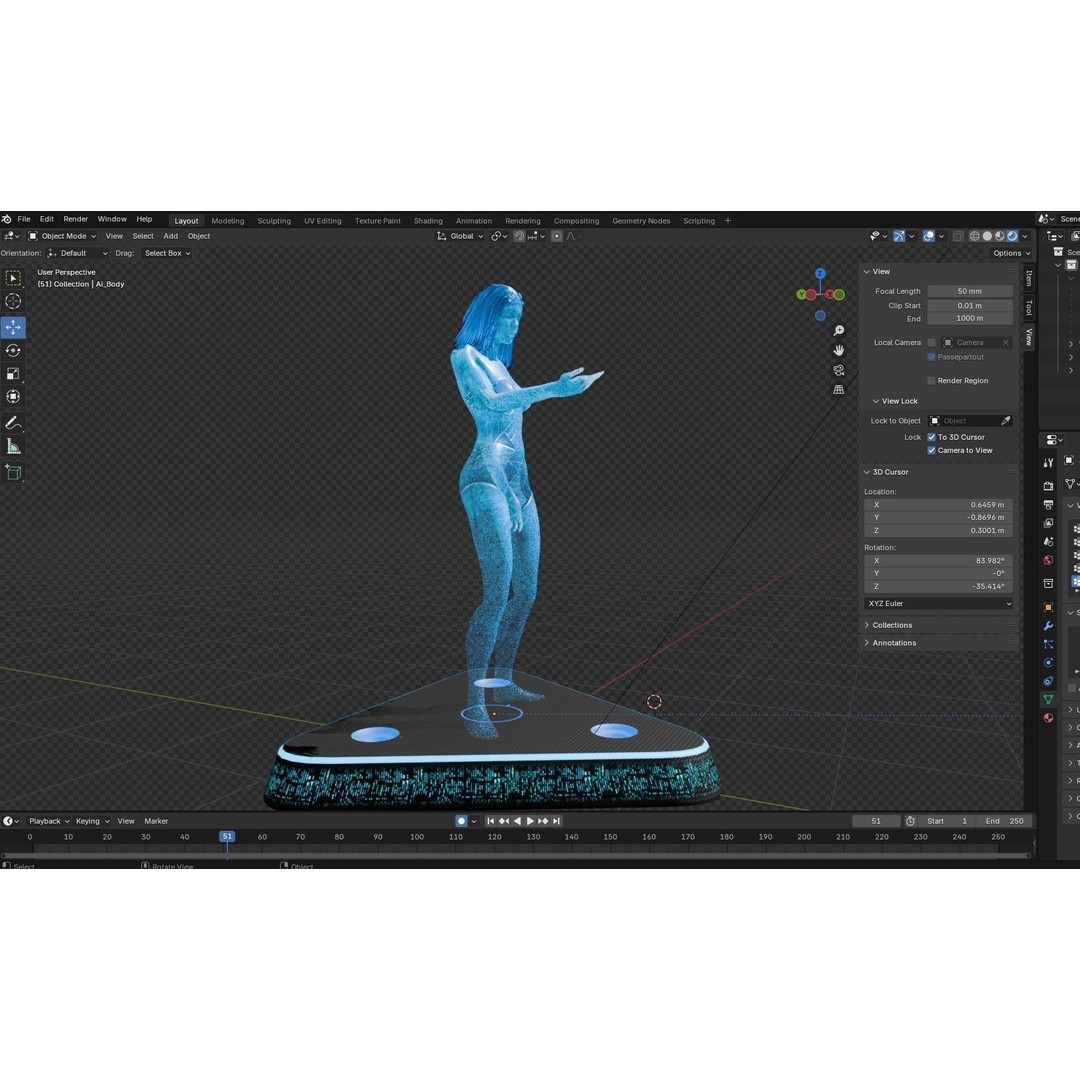Toggle the Passepartout checkbox
Viewport: 1080px width, 1080px height.
click(x=932, y=357)
